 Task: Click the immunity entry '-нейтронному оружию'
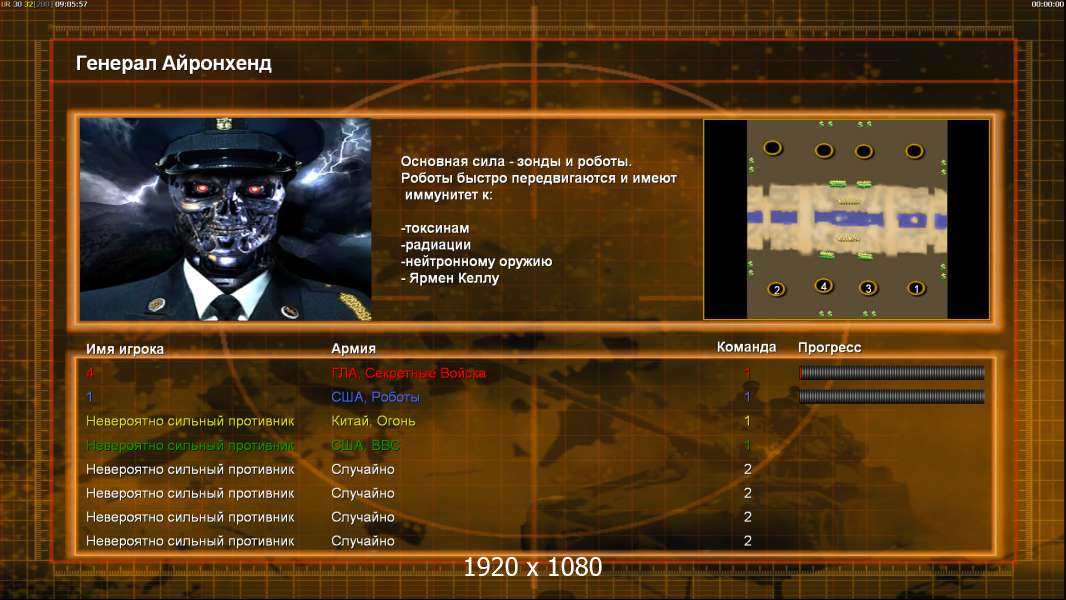476,262
